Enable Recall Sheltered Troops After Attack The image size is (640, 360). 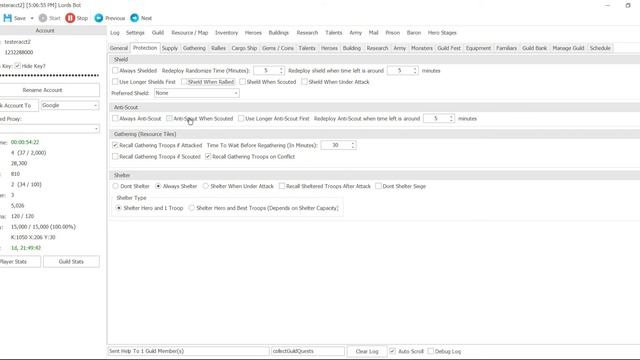click(x=282, y=186)
